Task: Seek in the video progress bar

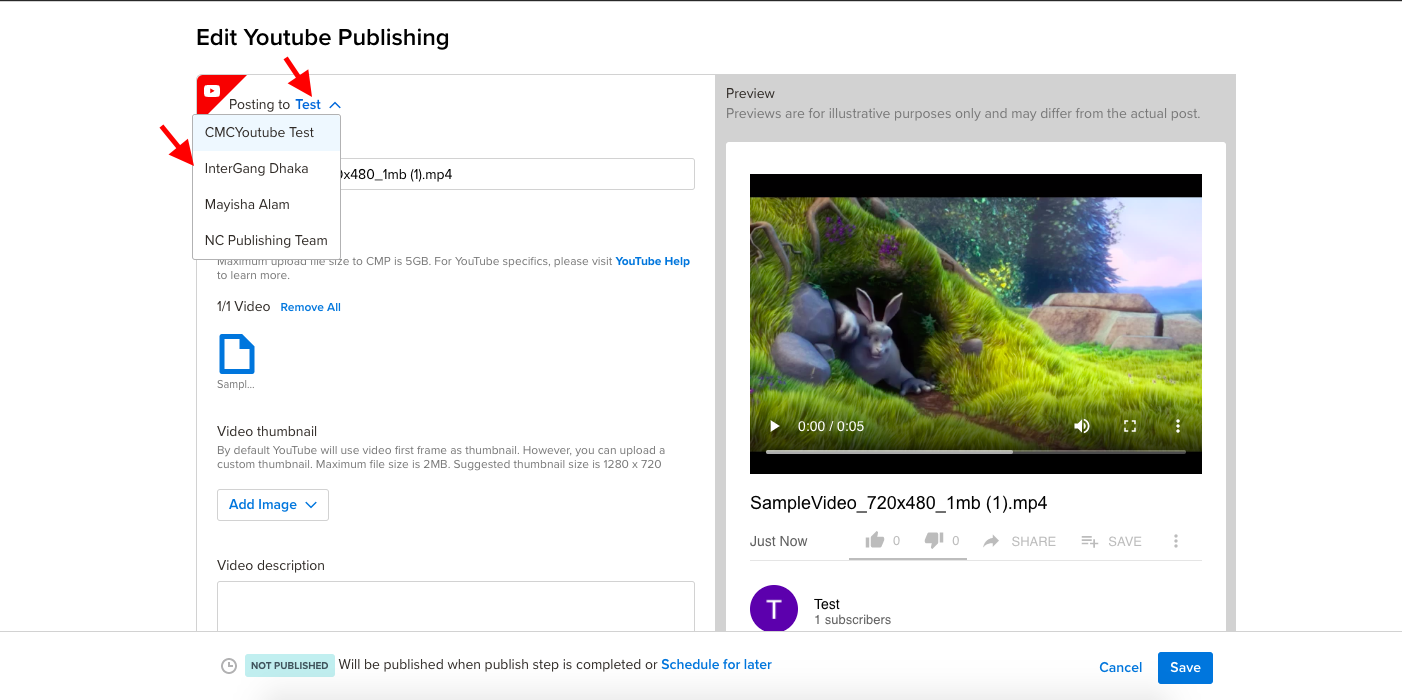Action: (976, 452)
